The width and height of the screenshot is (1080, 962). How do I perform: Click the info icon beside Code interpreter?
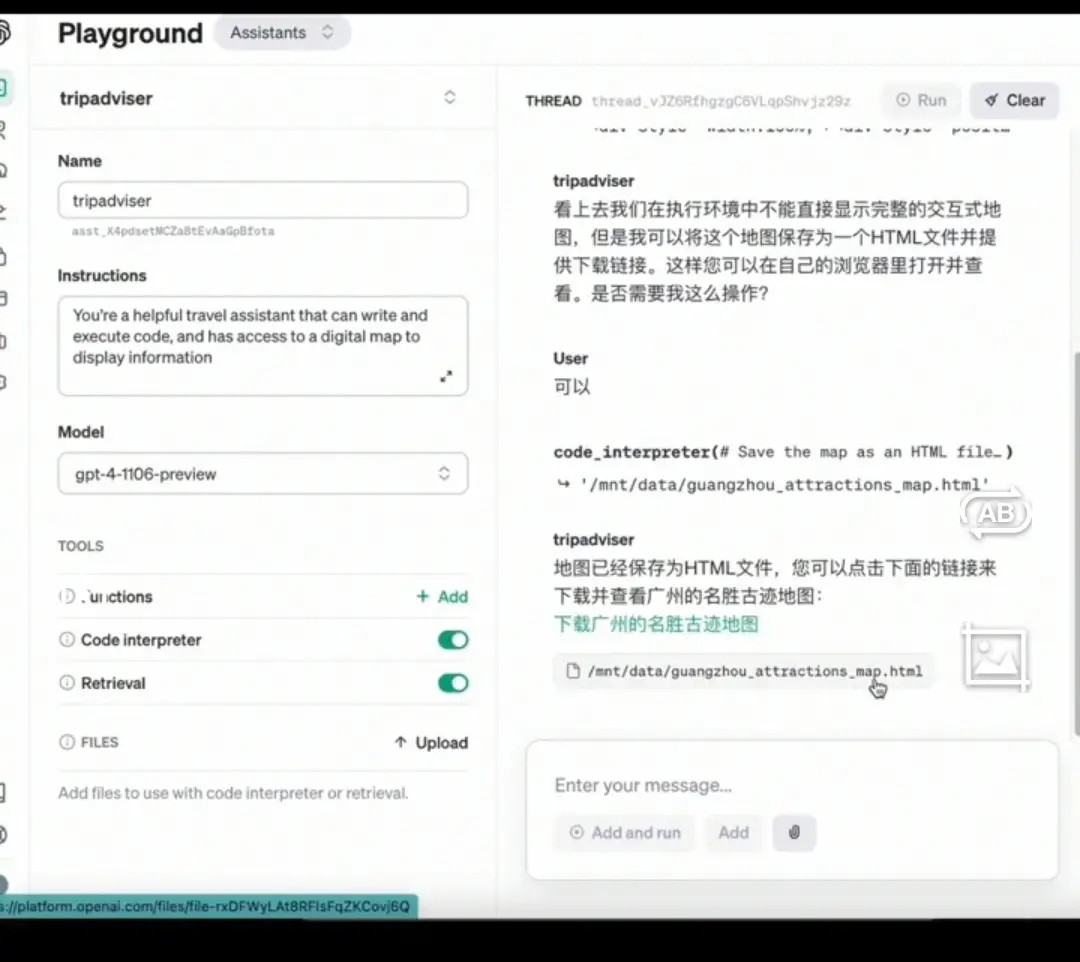pos(67,640)
